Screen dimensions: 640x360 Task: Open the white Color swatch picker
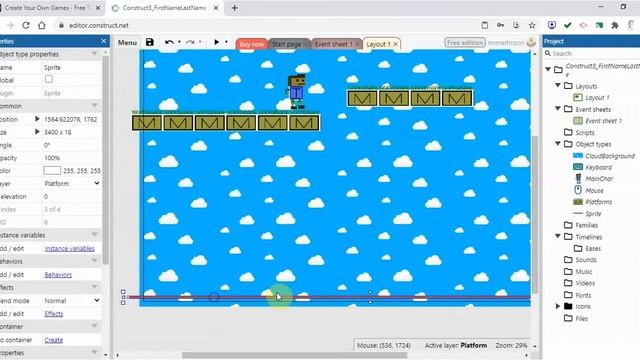tap(52, 171)
